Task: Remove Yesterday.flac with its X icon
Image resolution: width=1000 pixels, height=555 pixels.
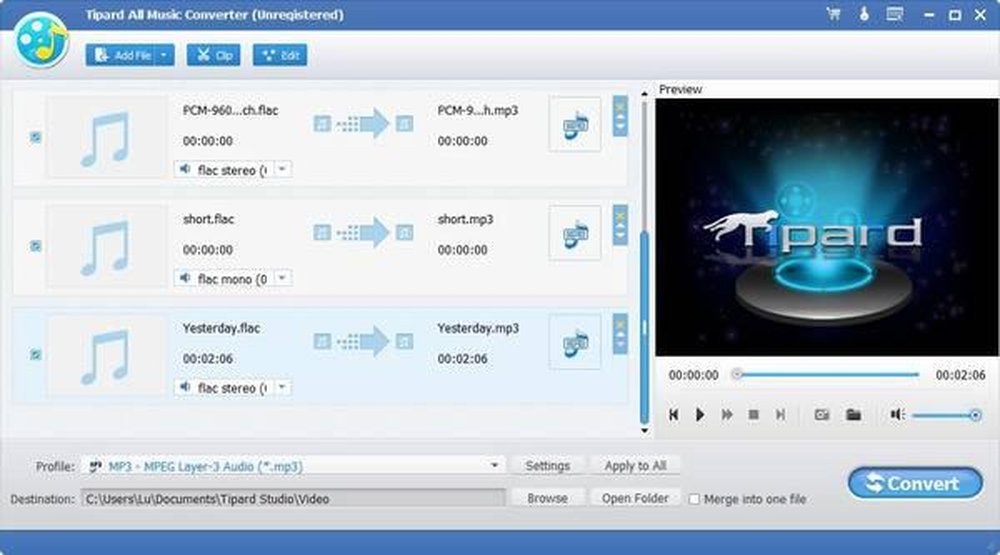Action: [620, 324]
